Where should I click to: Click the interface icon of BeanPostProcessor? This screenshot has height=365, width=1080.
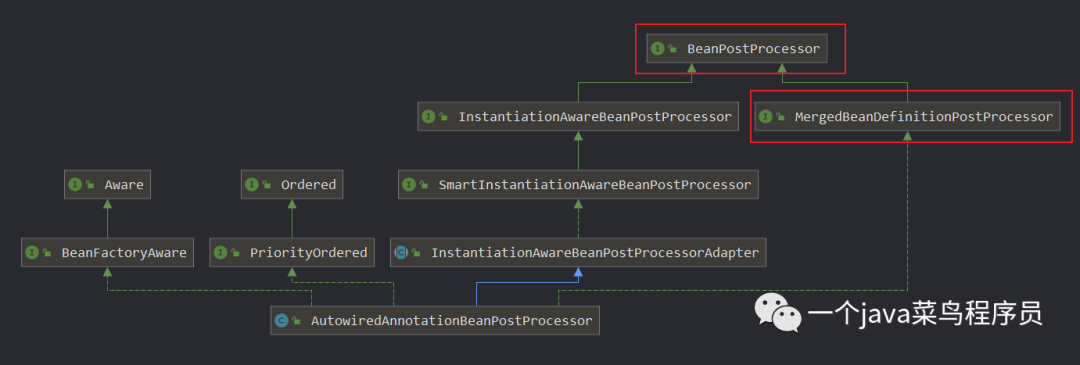coord(658,49)
